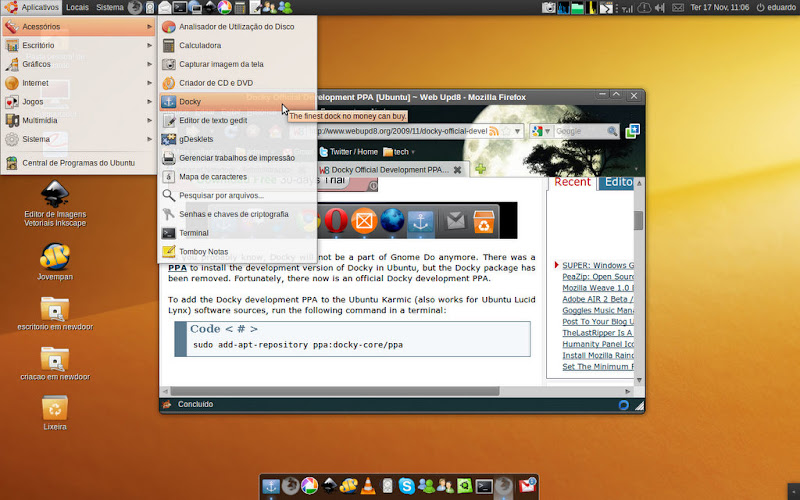Screen dimensions: 800x500
Task: Open Goggles Music Manager link
Action: (x=598, y=310)
